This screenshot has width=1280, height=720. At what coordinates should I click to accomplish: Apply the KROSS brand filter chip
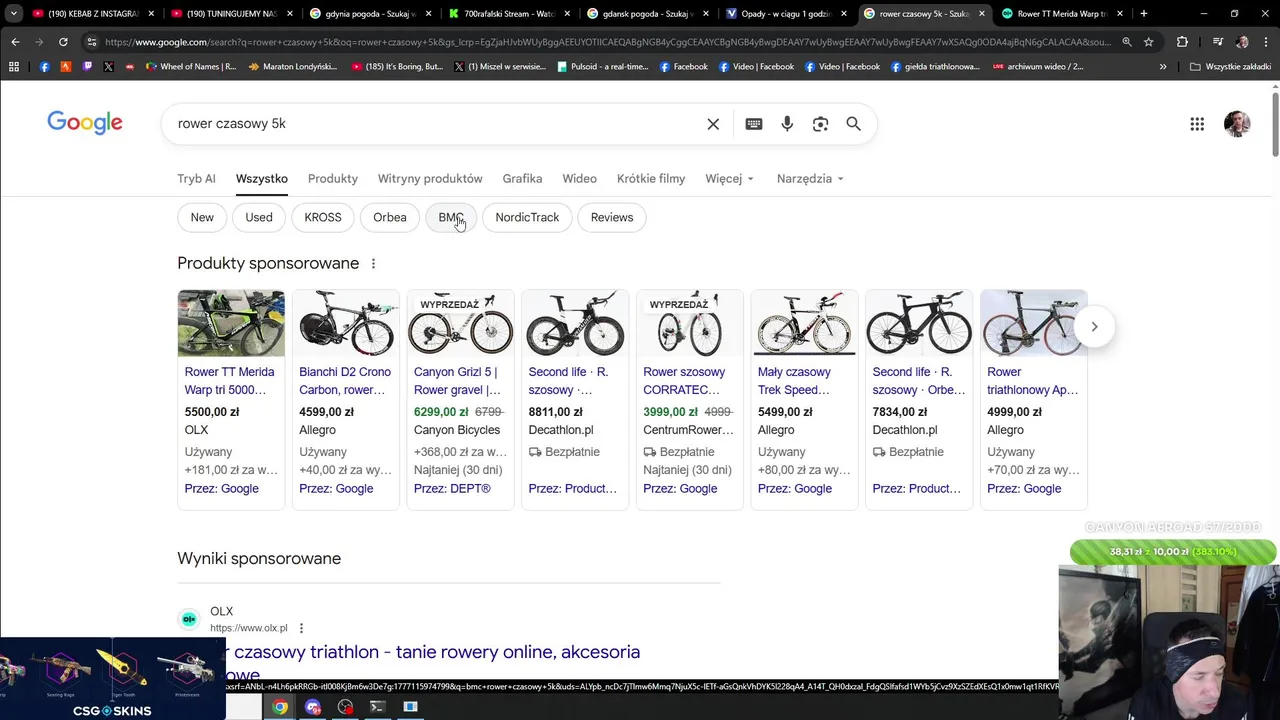tap(323, 218)
